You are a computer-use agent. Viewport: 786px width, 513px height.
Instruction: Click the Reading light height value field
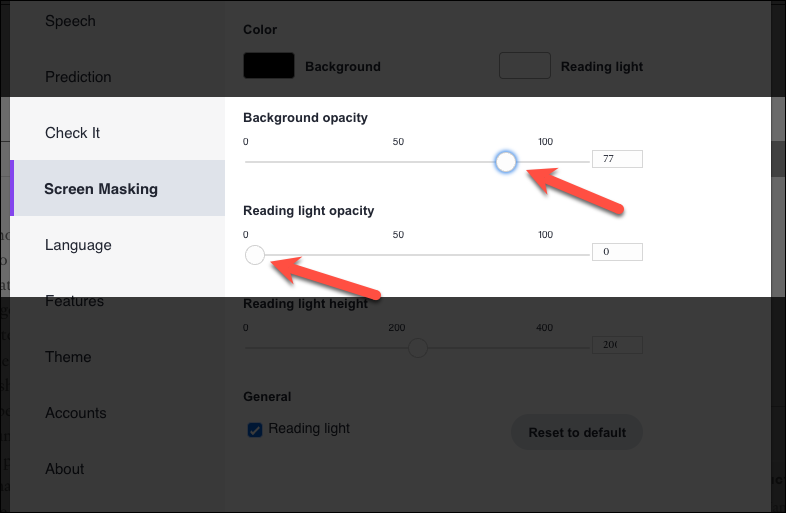[617, 345]
